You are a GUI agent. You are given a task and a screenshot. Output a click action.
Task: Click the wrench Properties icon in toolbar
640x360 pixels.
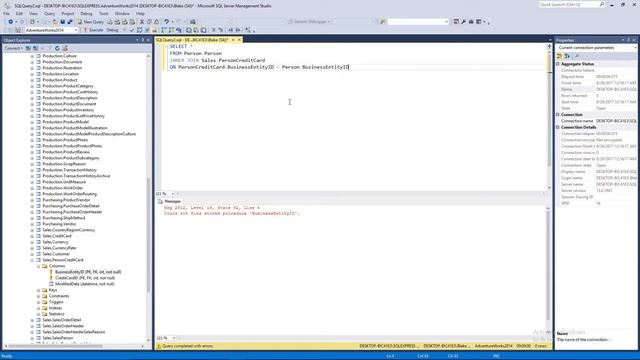(464, 22)
